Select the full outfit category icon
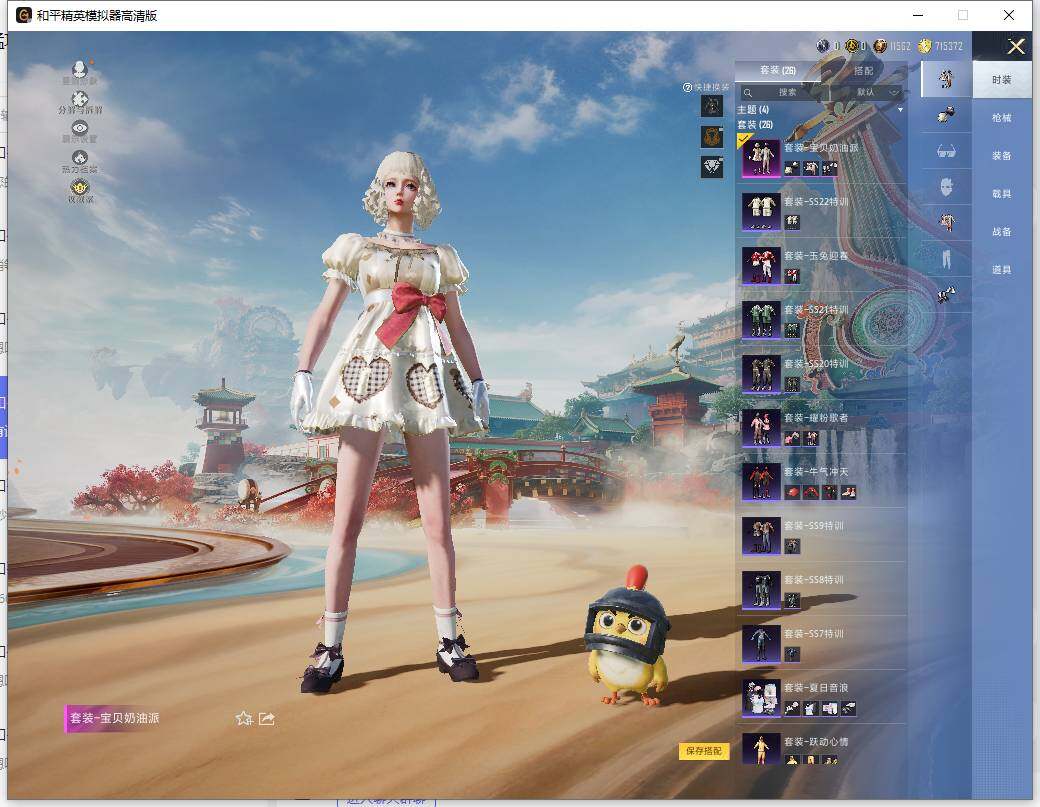This screenshot has height=807, width=1040. 946,79
